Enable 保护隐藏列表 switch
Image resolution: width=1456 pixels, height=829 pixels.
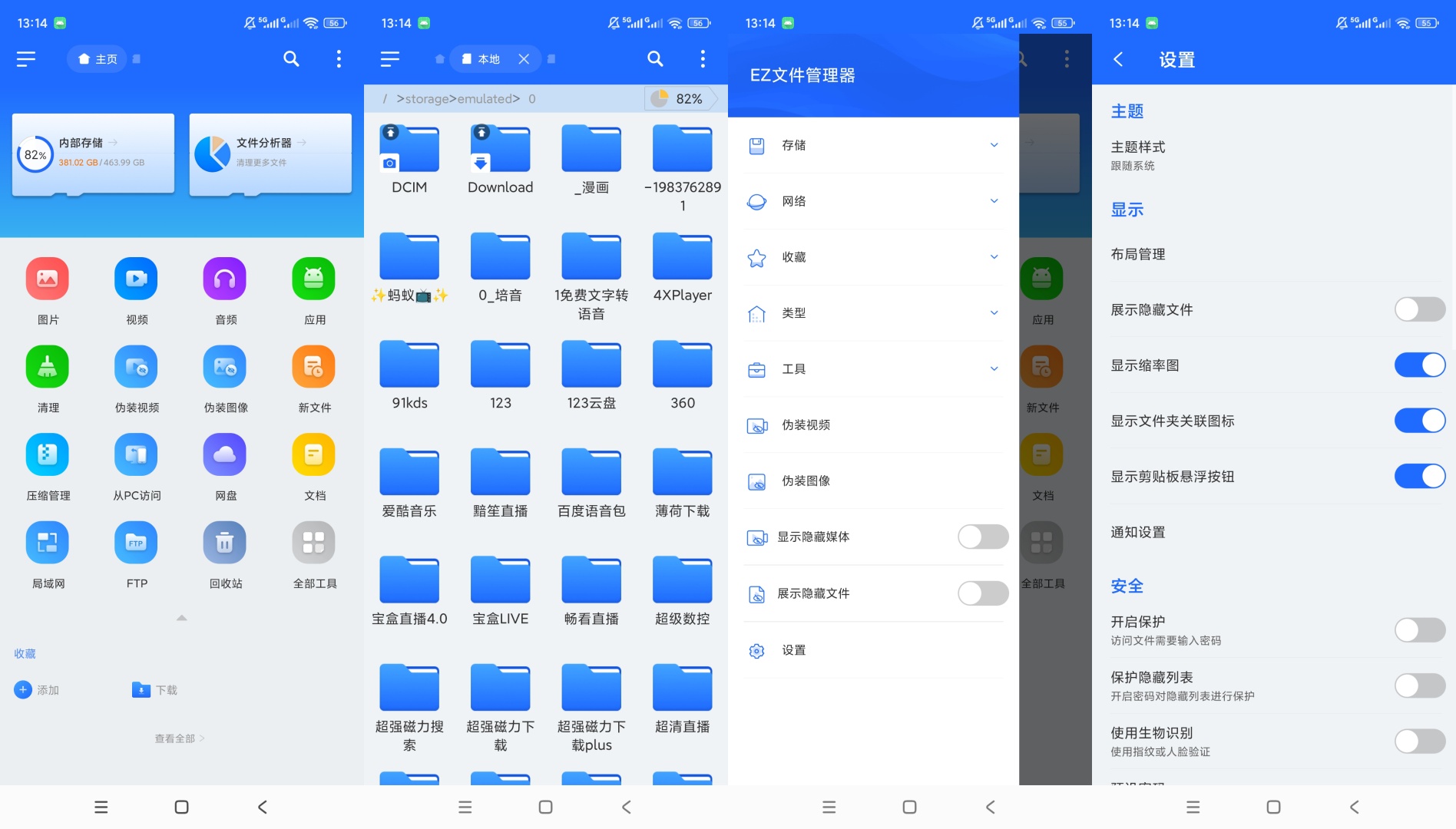click(1420, 685)
